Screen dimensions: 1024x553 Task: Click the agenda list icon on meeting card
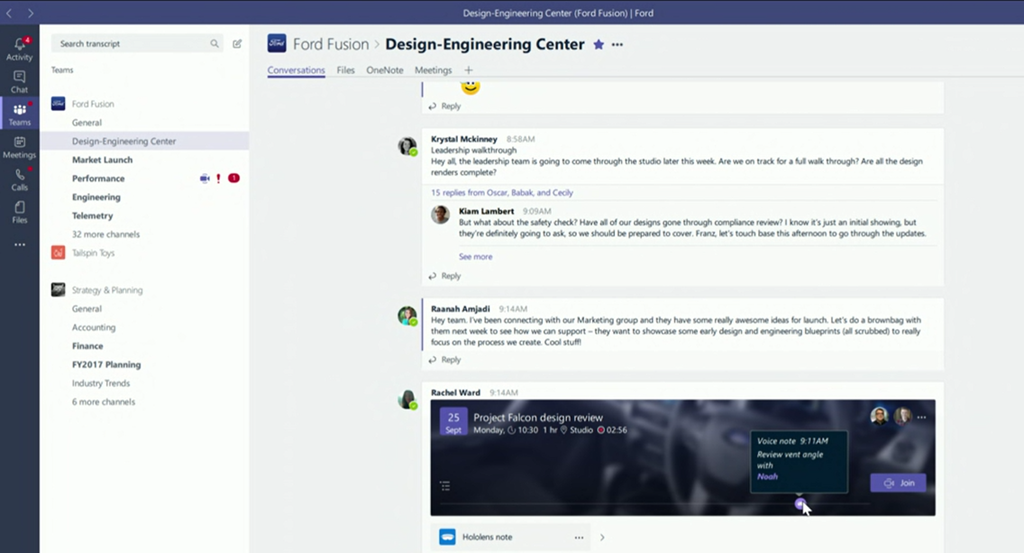(445, 485)
